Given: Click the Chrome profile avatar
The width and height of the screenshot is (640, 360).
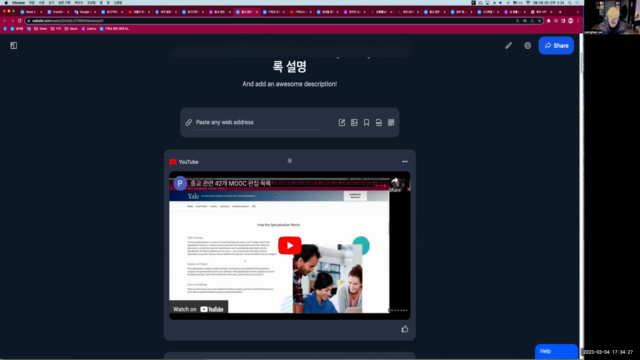Looking at the screenshot, I should click(x=571, y=21).
